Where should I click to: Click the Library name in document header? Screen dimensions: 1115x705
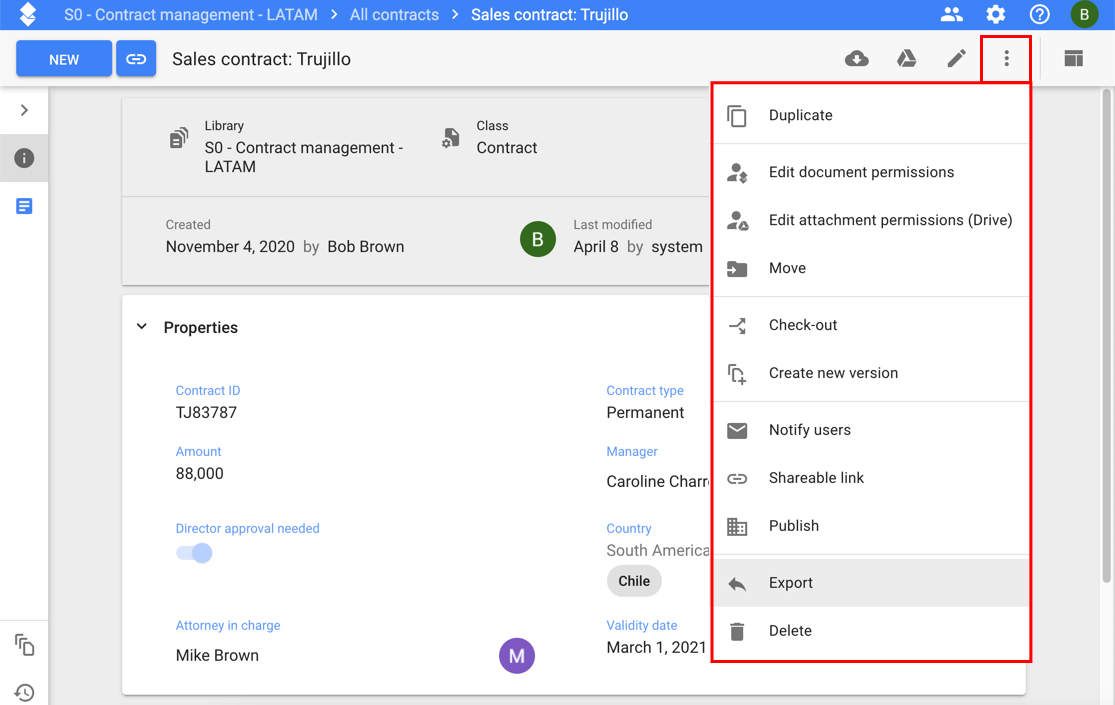point(304,157)
